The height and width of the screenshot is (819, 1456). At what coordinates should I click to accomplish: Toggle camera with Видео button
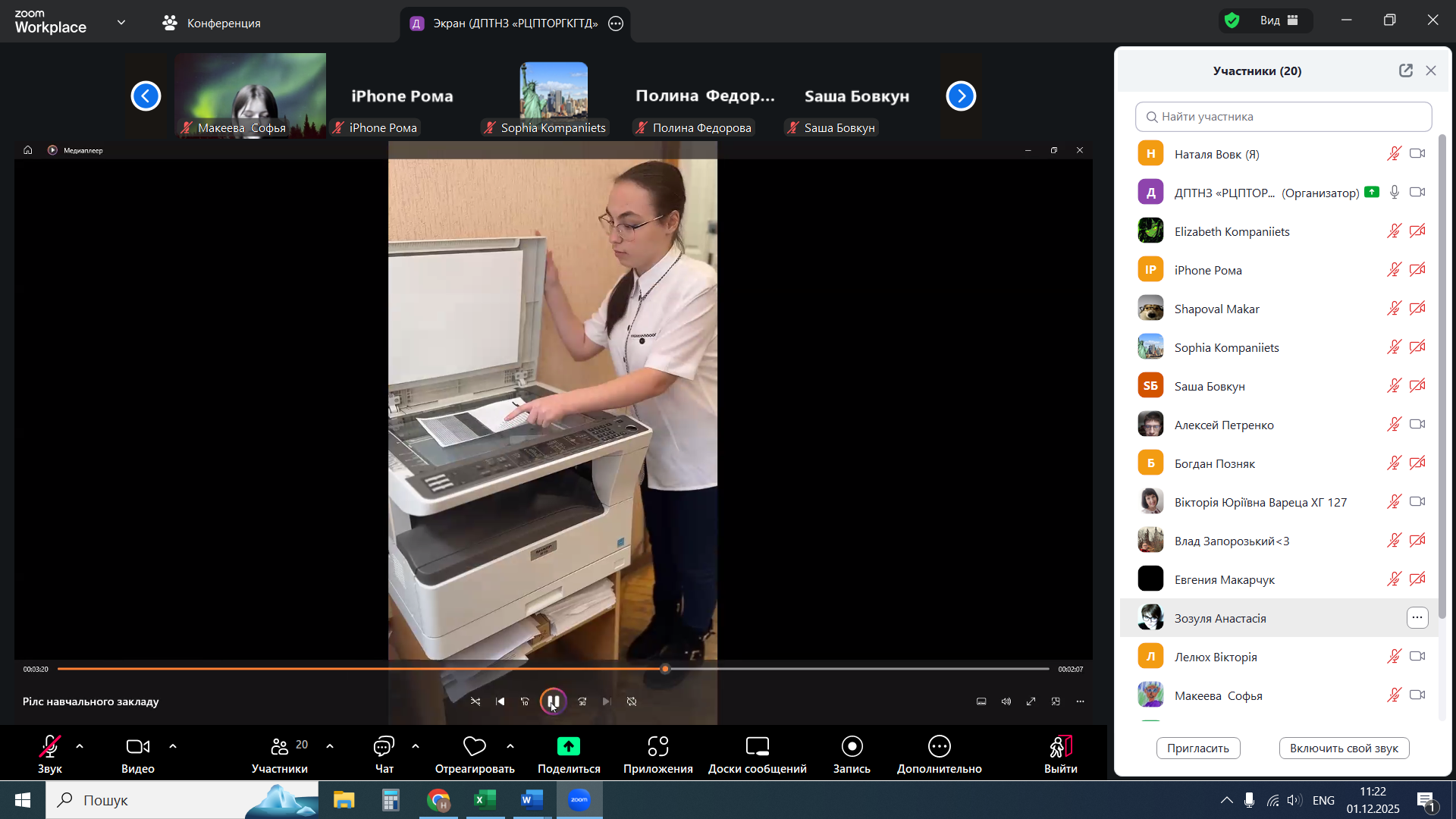tap(137, 747)
